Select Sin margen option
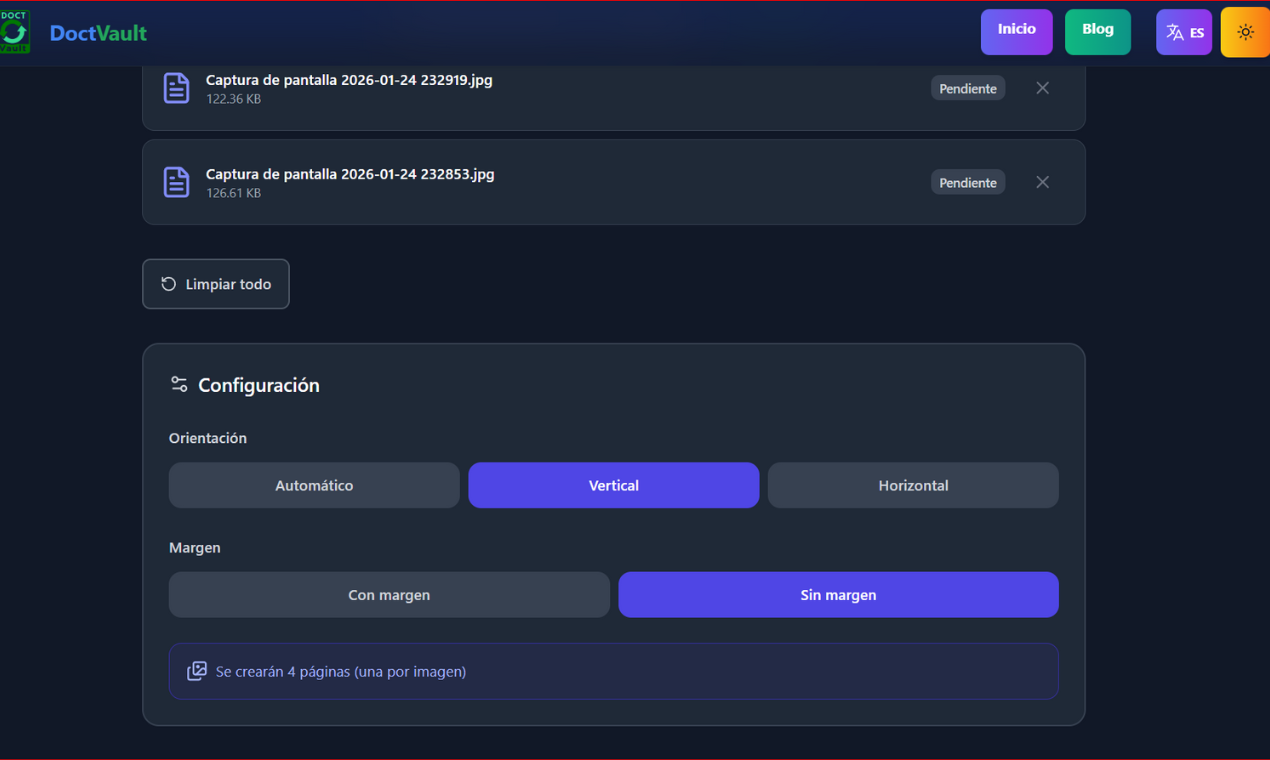1270x760 pixels. coord(838,594)
